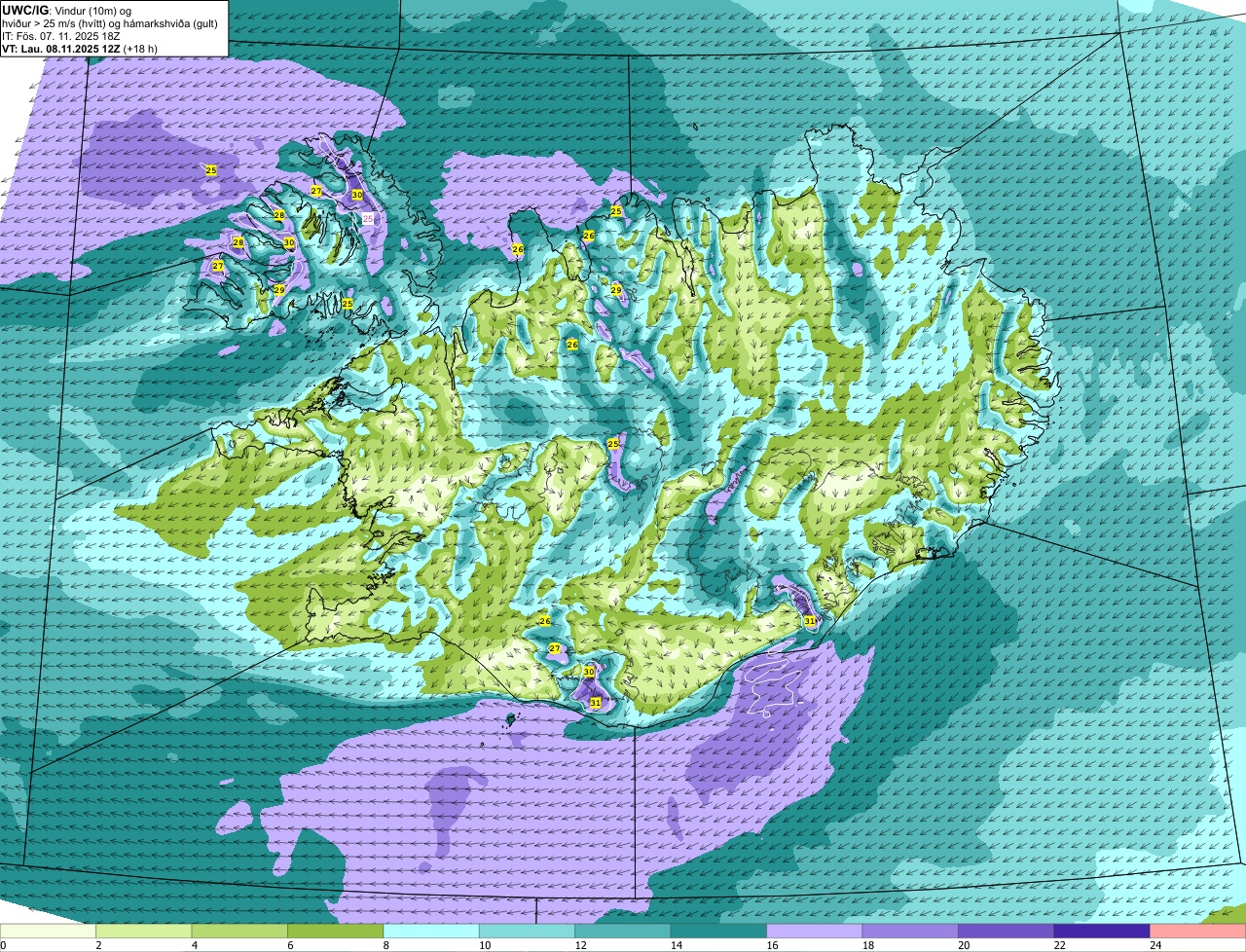
Task: Choose the 12–14 m/s medium teal swatch
Action: (623, 932)
